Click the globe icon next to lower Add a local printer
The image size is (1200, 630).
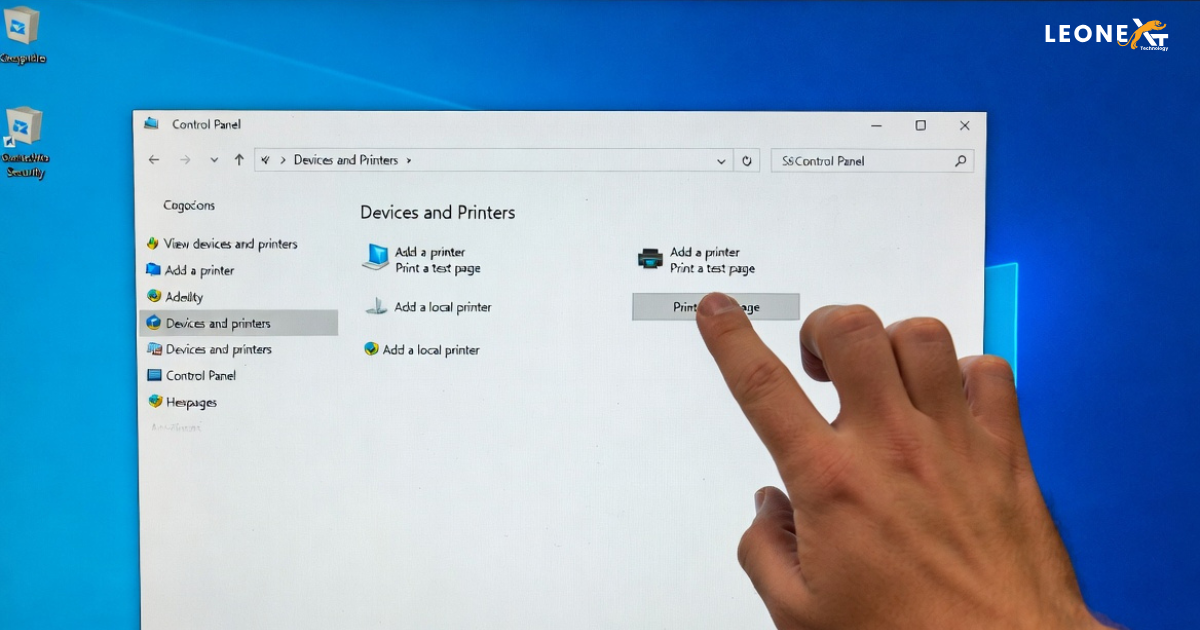click(370, 350)
